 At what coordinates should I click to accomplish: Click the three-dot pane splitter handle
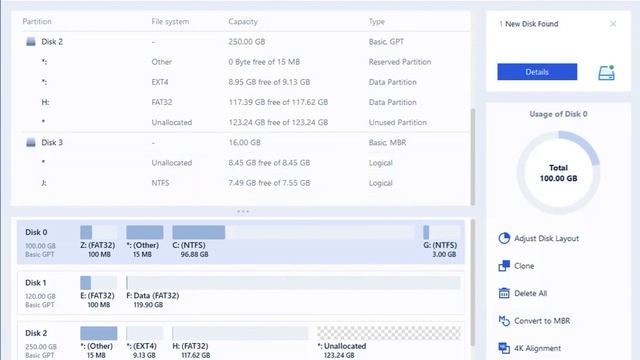click(x=243, y=211)
